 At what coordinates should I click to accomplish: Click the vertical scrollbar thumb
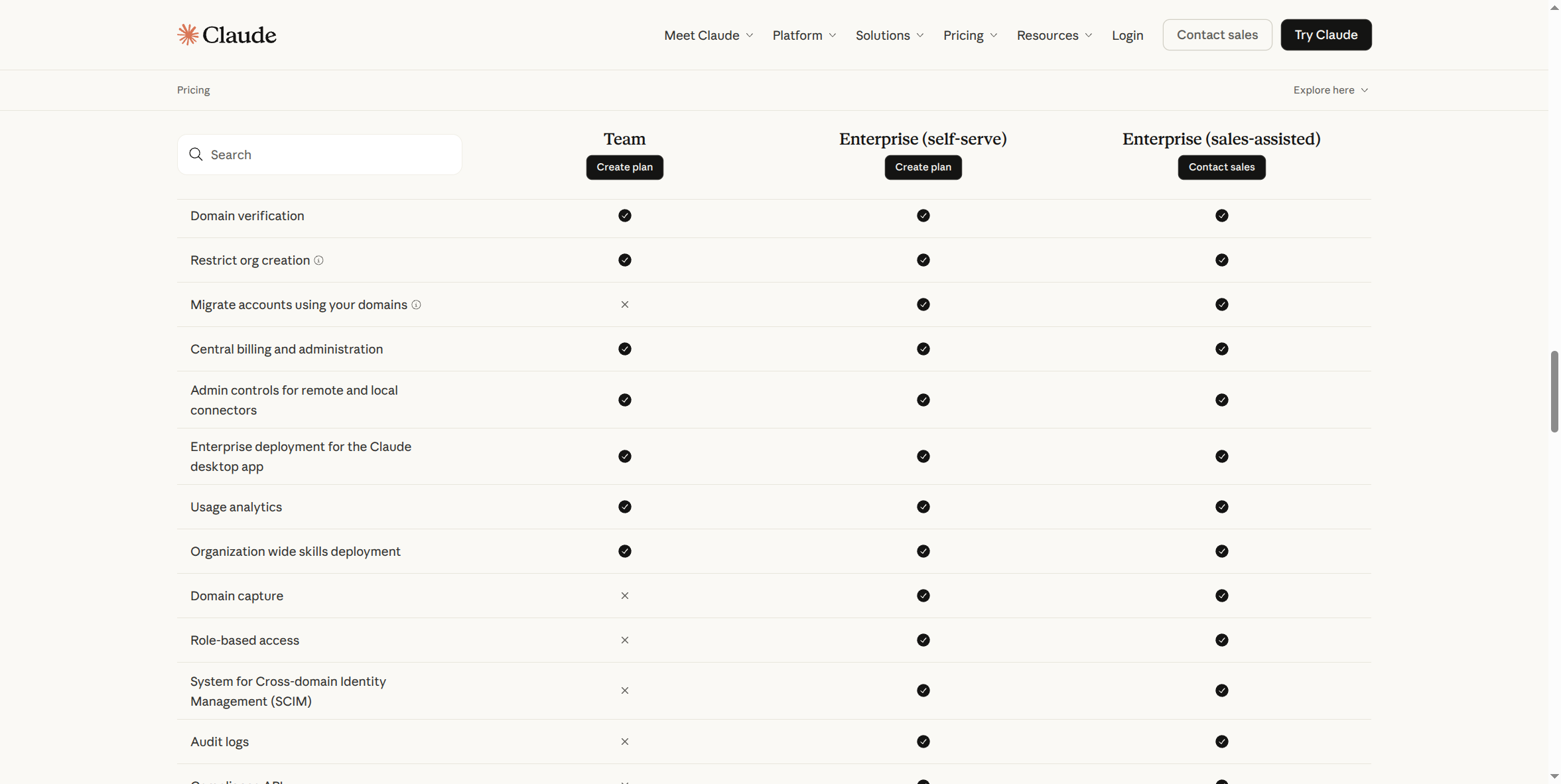click(1554, 391)
